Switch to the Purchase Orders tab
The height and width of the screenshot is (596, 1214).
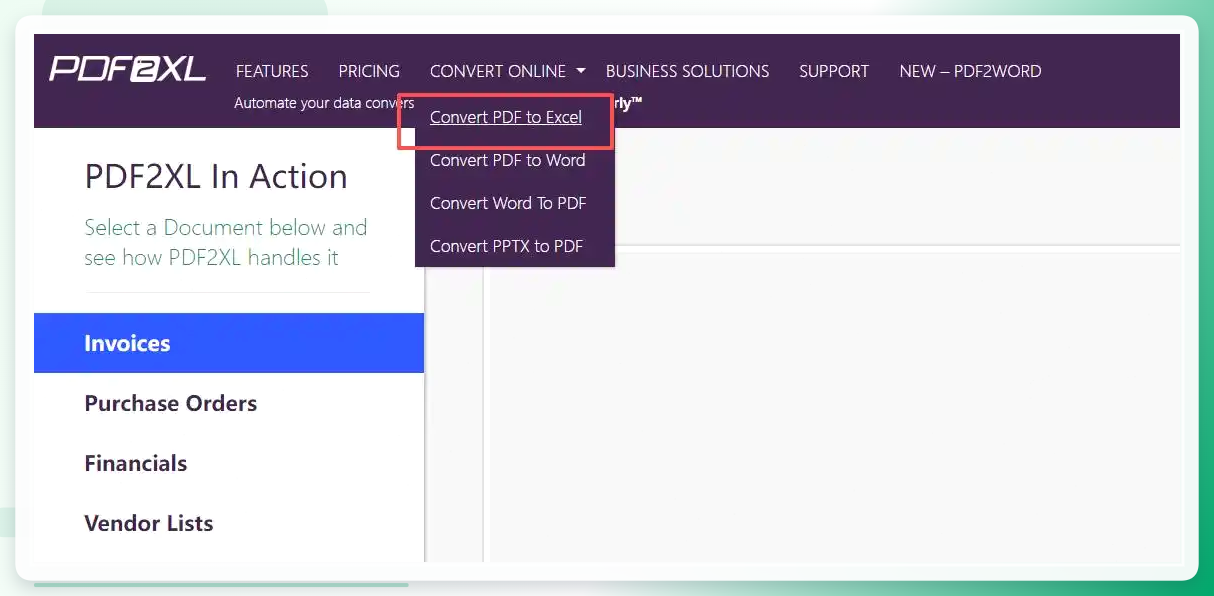click(229, 403)
